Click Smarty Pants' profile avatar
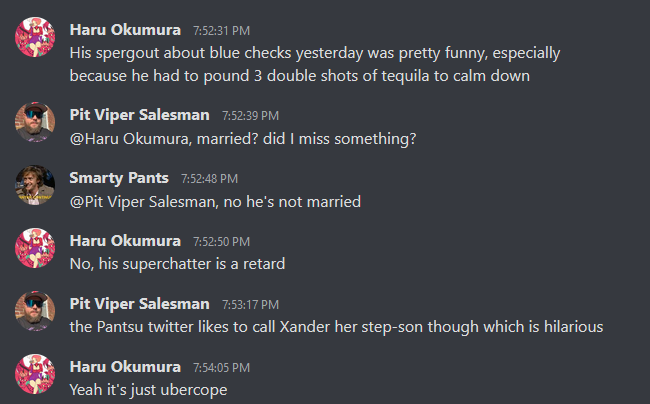 tap(35, 186)
